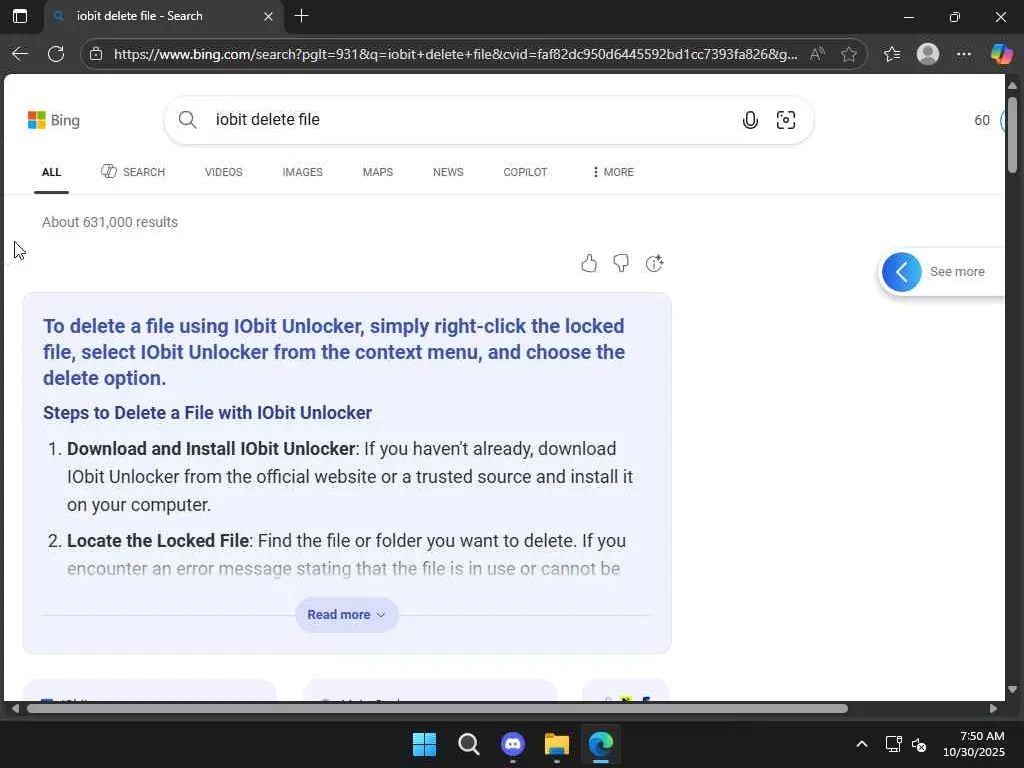Click the Bing search magnifier icon
Image resolution: width=1024 pixels, height=768 pixels.
point(187,120)
